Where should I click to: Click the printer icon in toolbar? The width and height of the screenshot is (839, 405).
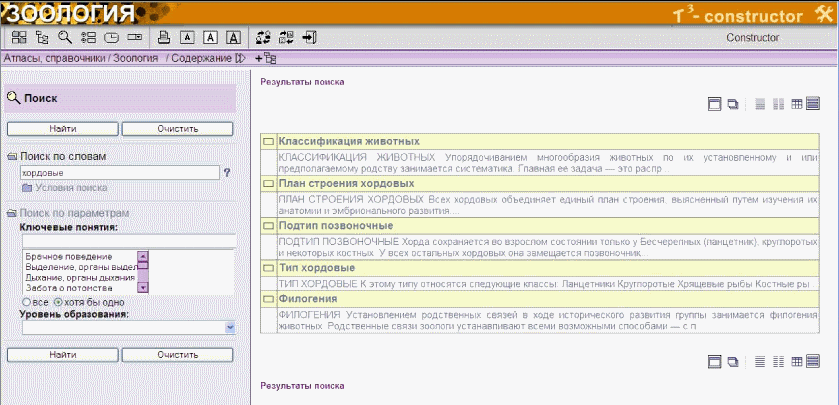coord(165,38)
